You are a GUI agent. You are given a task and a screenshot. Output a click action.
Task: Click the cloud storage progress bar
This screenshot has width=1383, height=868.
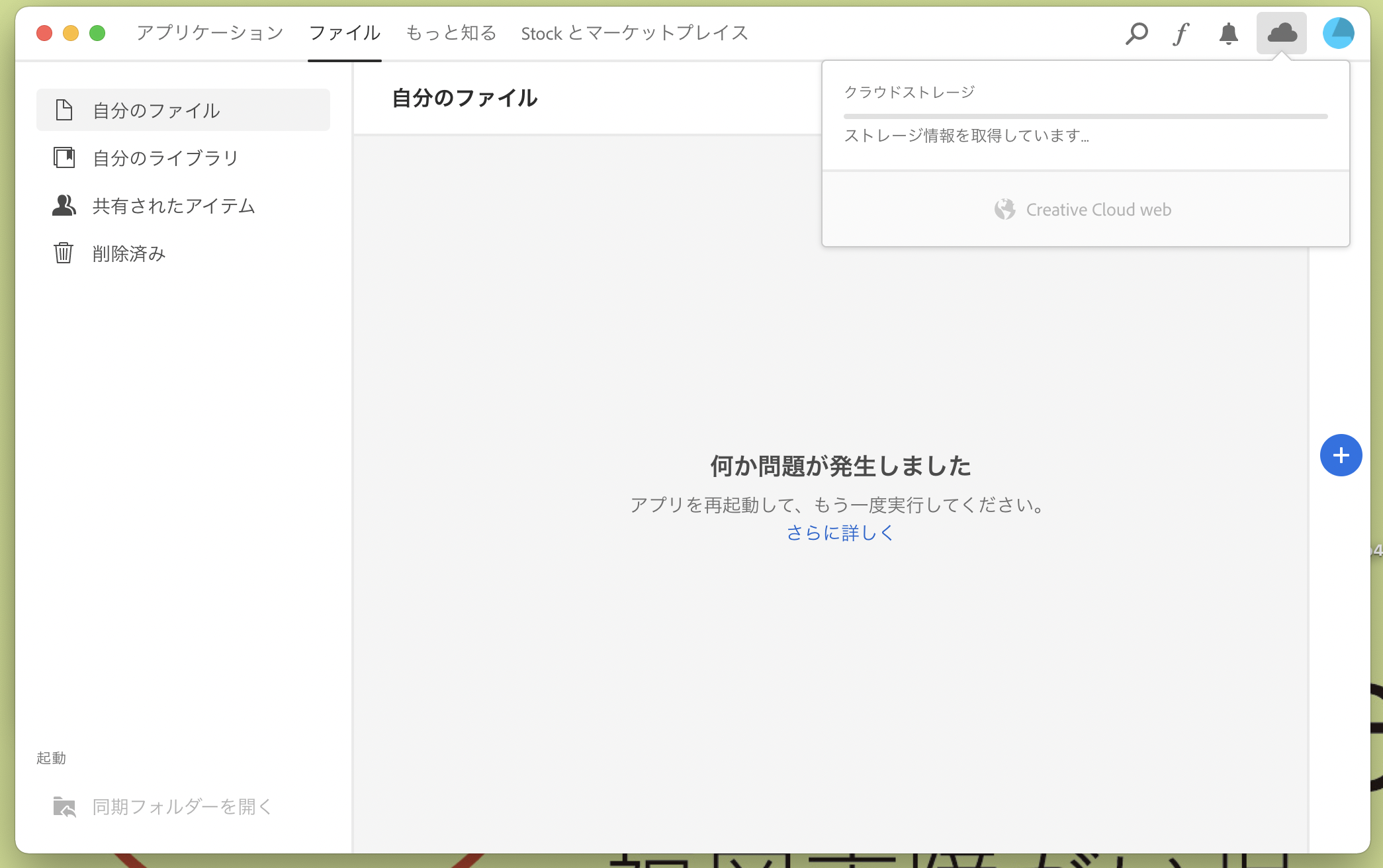coord(1085,116)
